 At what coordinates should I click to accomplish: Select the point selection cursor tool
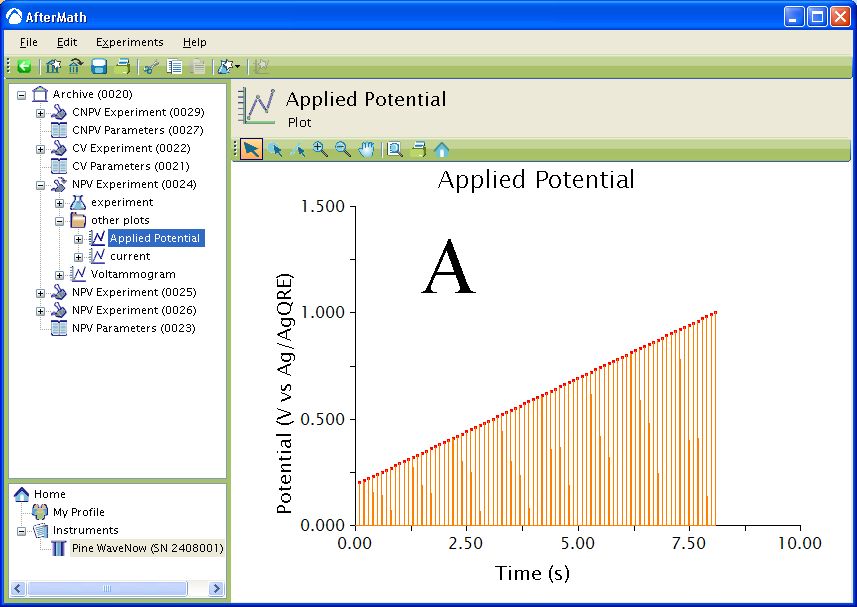pos(275,149)
